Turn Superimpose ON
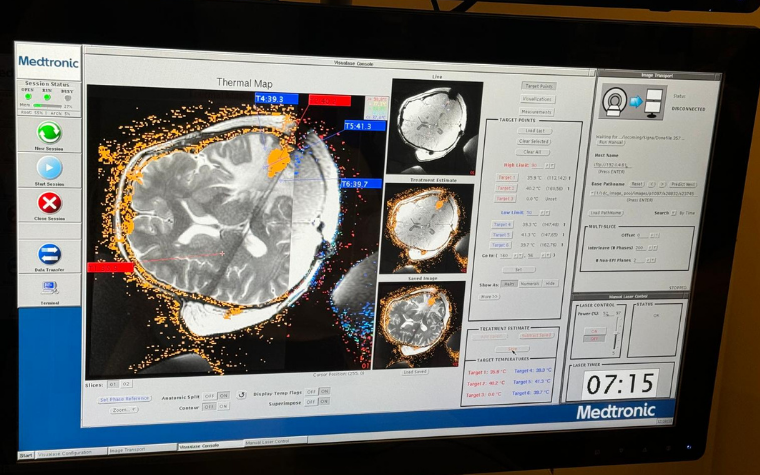760x475 pixels. (x=325, y=402)
